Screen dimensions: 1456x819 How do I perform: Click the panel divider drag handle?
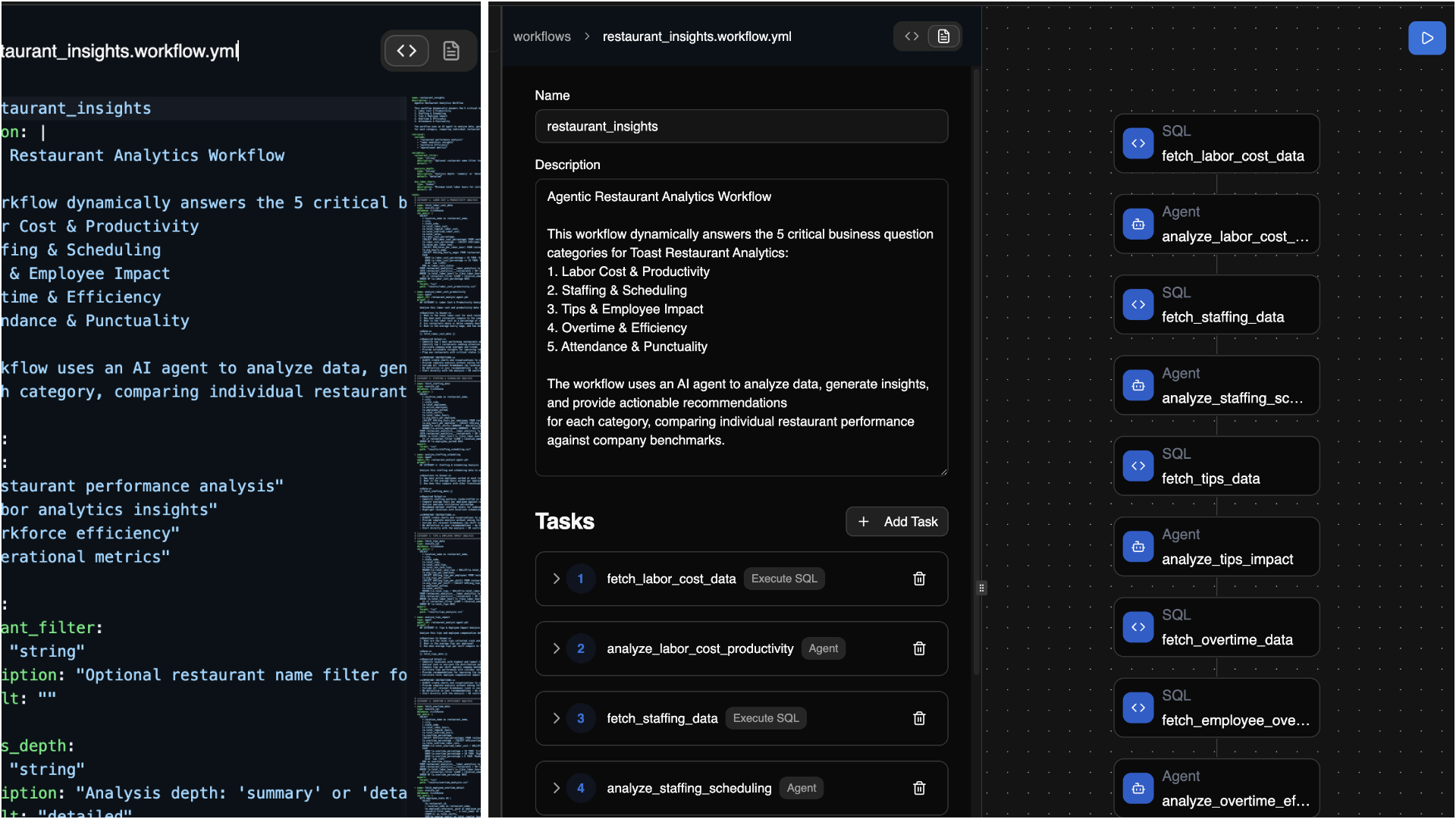pyautogui.click(x=981, y=588)
